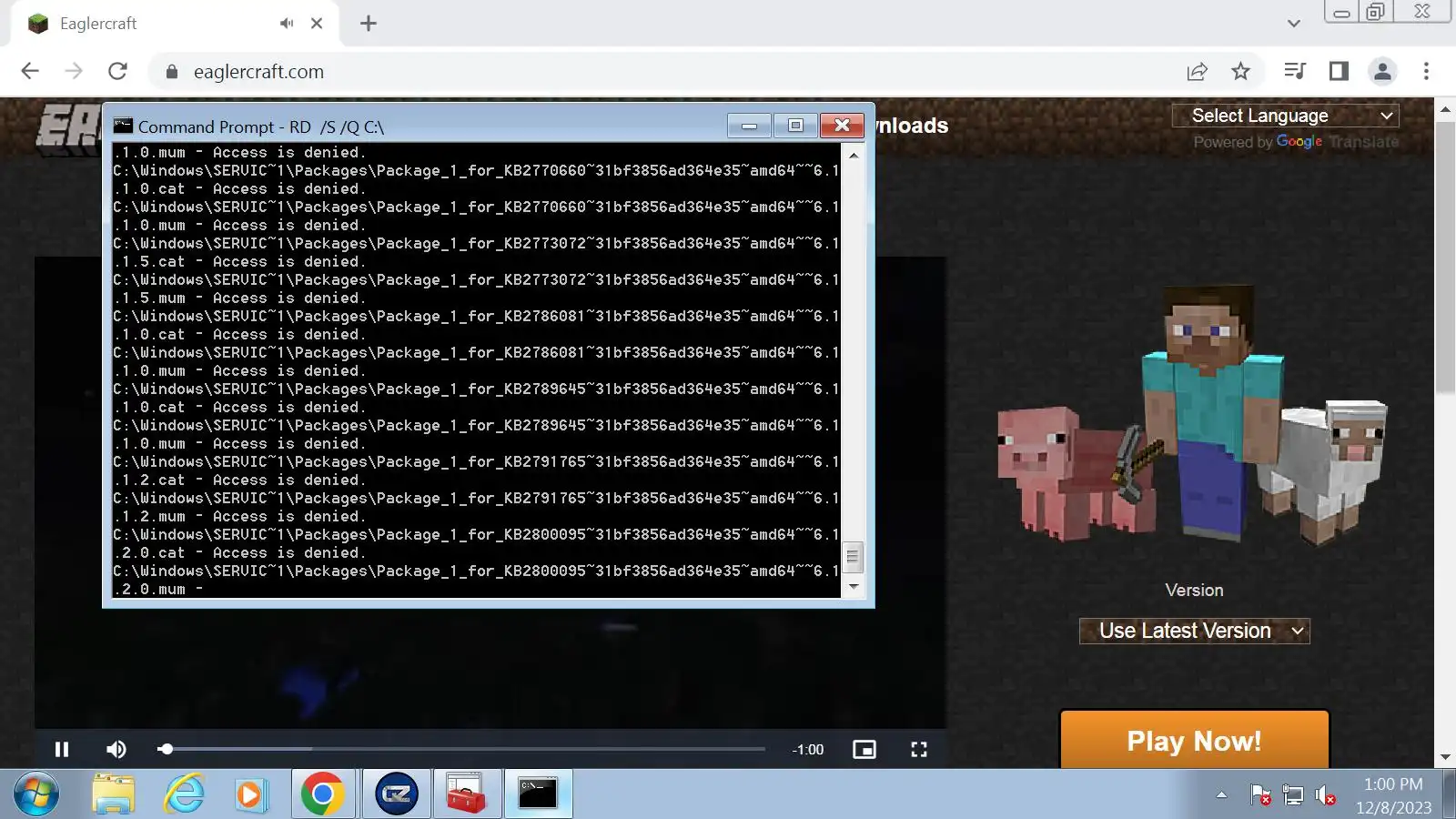Expand the tab search chevron

(x=1294, y=24)
